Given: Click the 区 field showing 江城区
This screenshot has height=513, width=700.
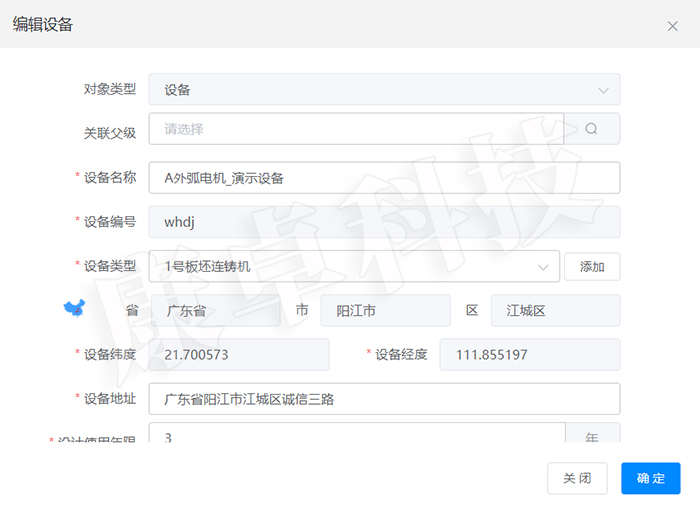Looking at the screenshot, I should (x=555, y=311).
